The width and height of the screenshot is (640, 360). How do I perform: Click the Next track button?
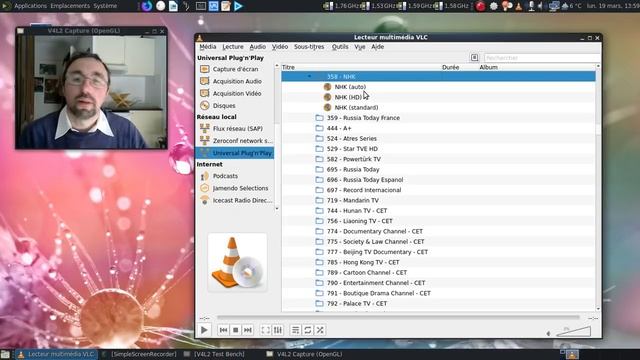click(x=248, y=330)
